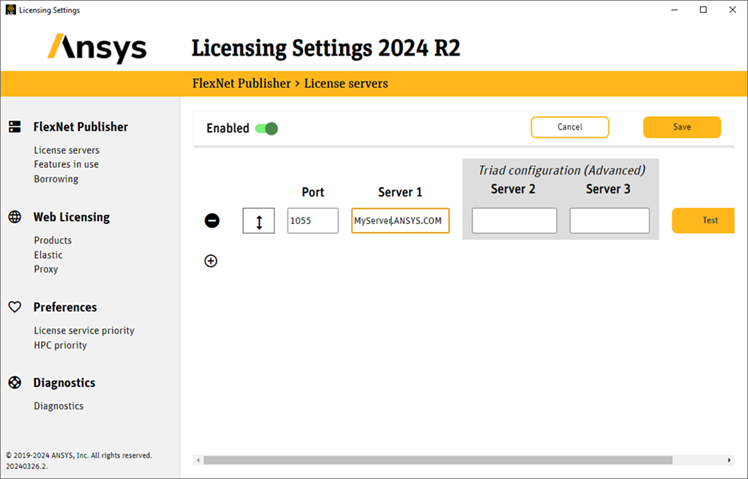Click the horizontal scrollbar at the bottom

pyautogui.click(x=450, y=460)
